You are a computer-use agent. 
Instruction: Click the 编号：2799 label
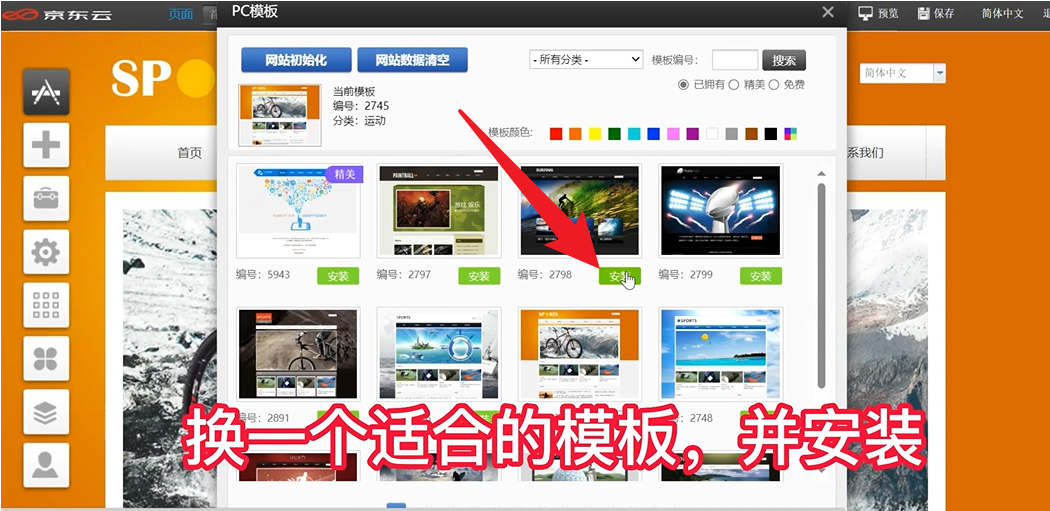686,275
